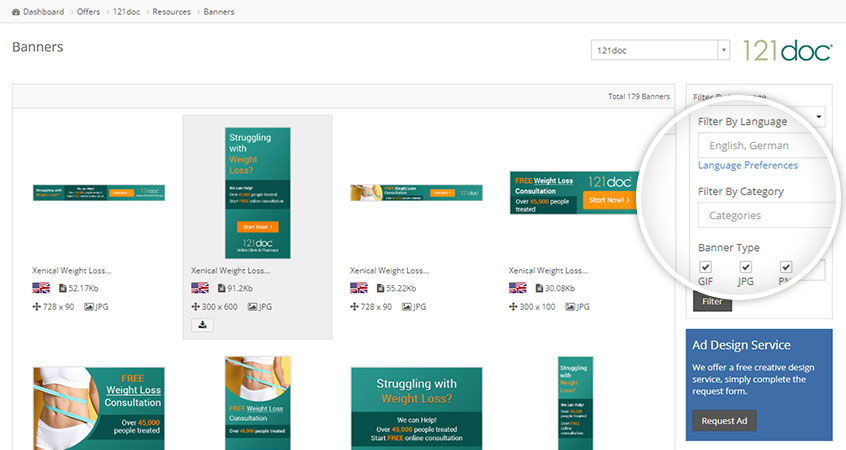846x450 pixels.
Task: Click dimensions icon beside 300 x 100
Action: [x=513, y=306]
